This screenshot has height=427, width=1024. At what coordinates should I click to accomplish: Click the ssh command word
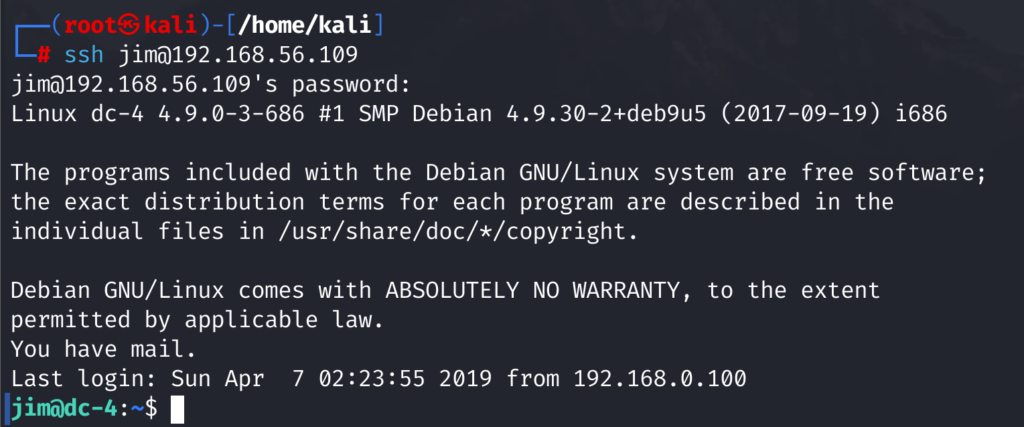point(84,55)
